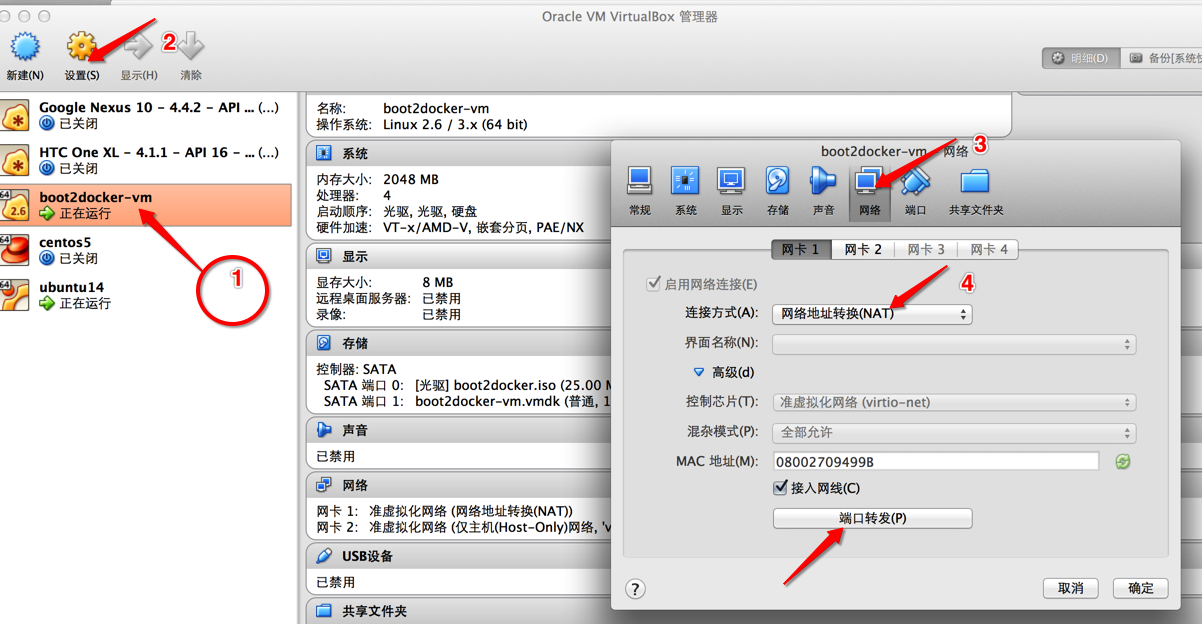The image size is (1202, 624).
Task: Open 控制芯片(T) virtio-net dropdown
Action: pos(954,402)
